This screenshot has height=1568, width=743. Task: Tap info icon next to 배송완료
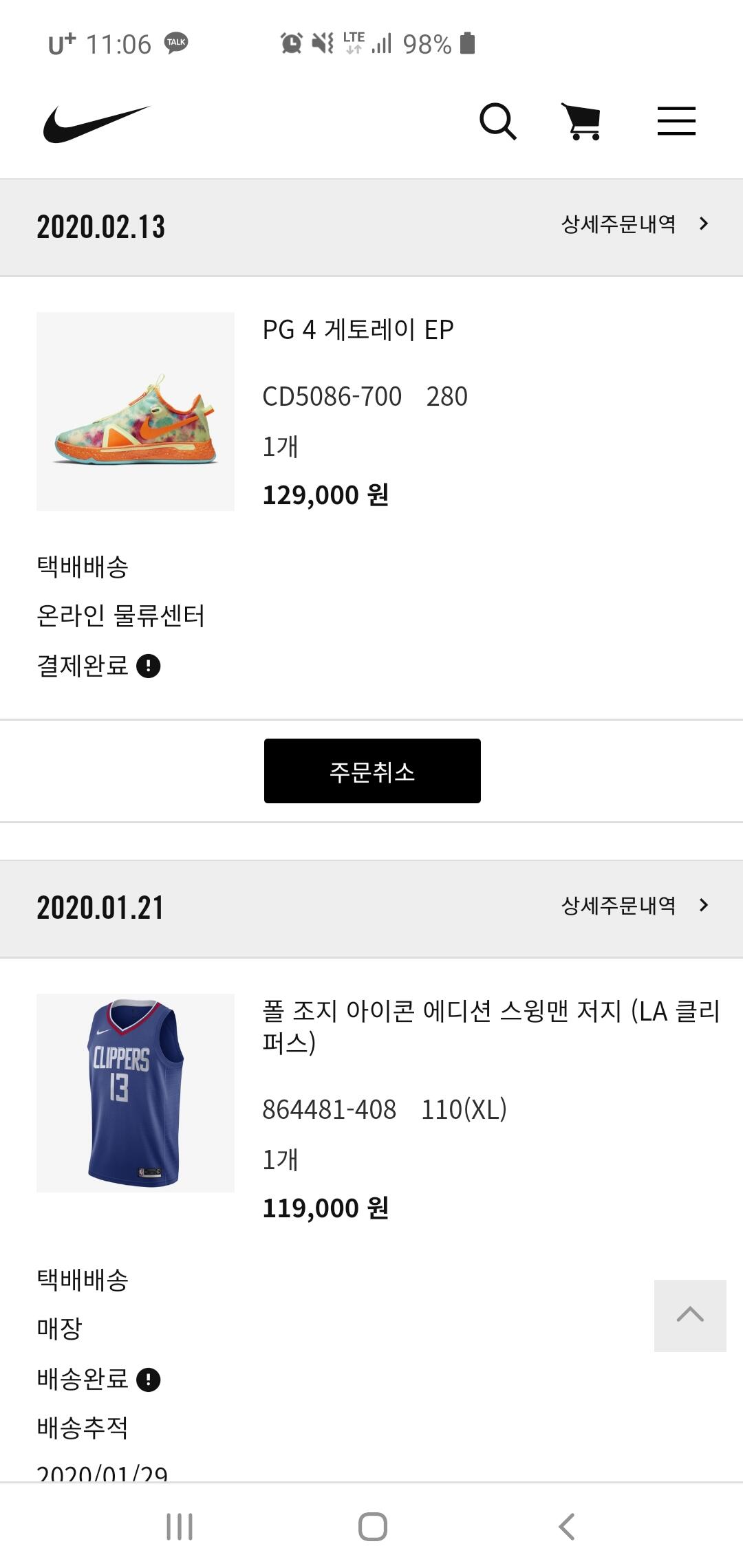coord(149,1379)
